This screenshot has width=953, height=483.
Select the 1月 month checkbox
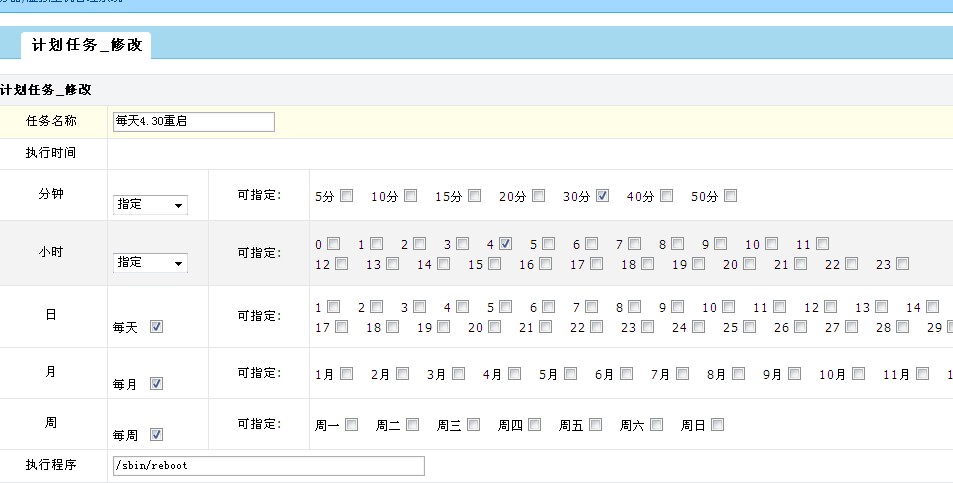tap(346, 374)
